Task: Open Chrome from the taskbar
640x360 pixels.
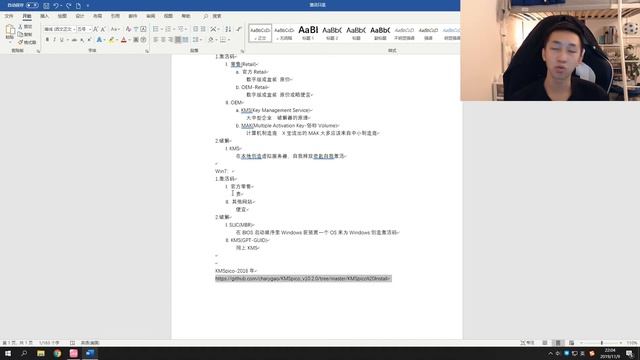Action: pos(57,353)
